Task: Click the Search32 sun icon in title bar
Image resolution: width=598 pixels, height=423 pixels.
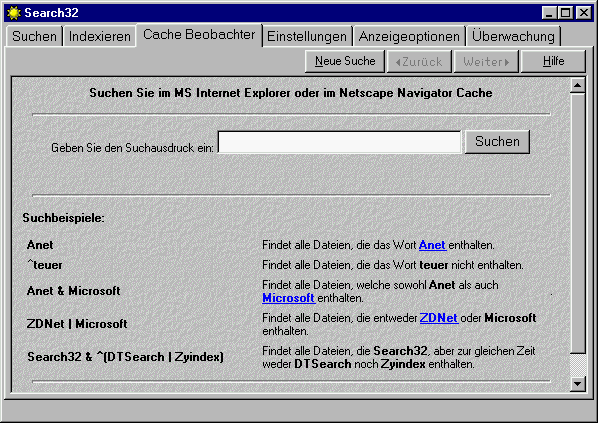Action: click(14, 13)
